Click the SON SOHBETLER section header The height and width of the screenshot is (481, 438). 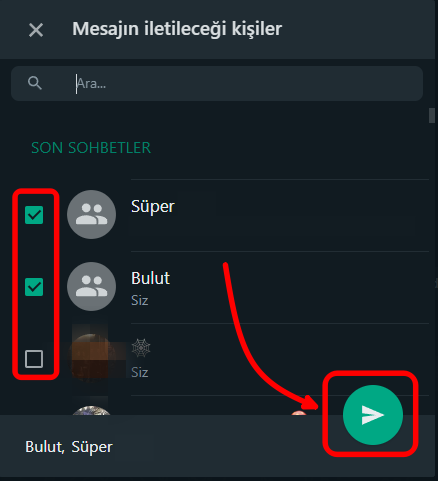91,148
